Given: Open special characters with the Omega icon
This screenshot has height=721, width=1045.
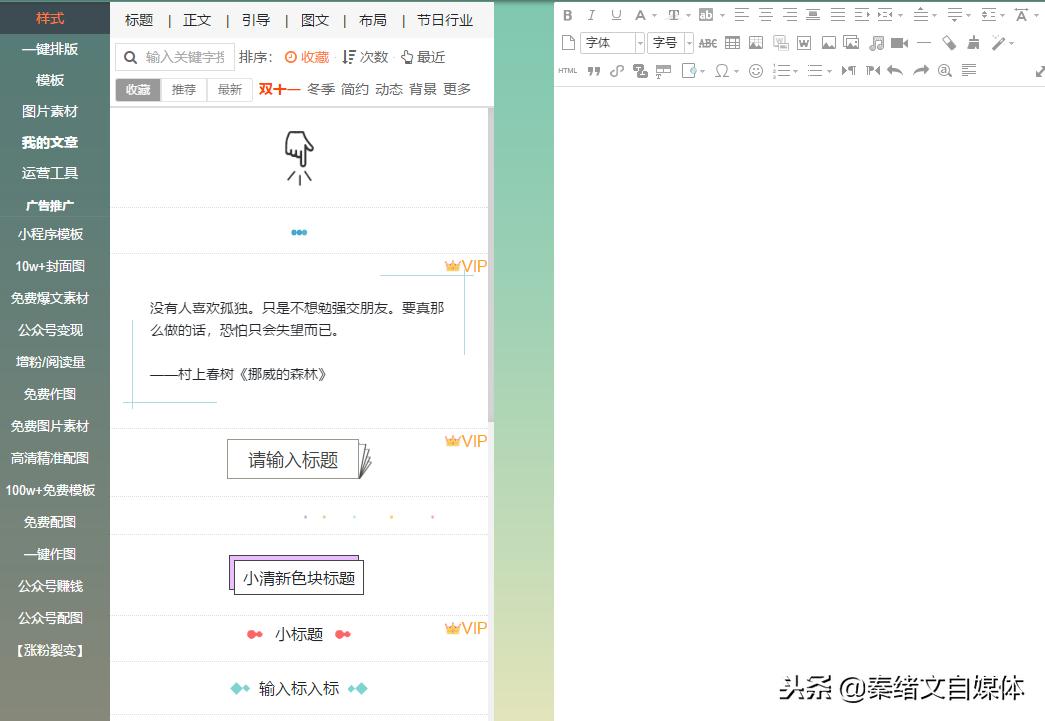Looking at the screenshot, I should [x=720, y=71].
